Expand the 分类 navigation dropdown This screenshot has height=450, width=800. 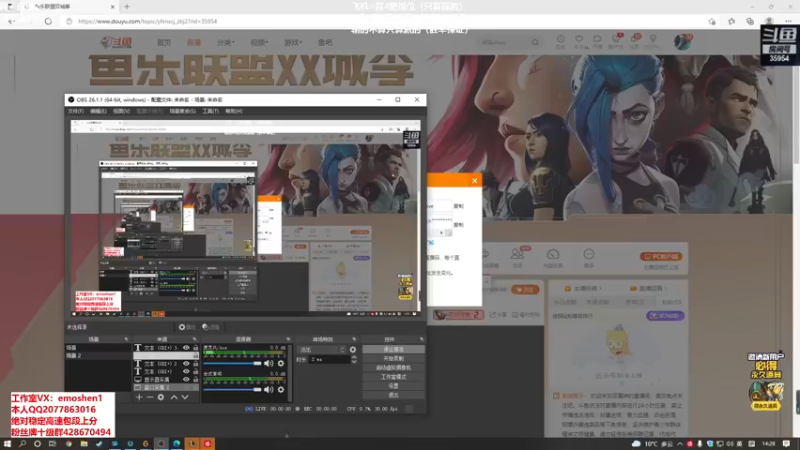point(225,42)
